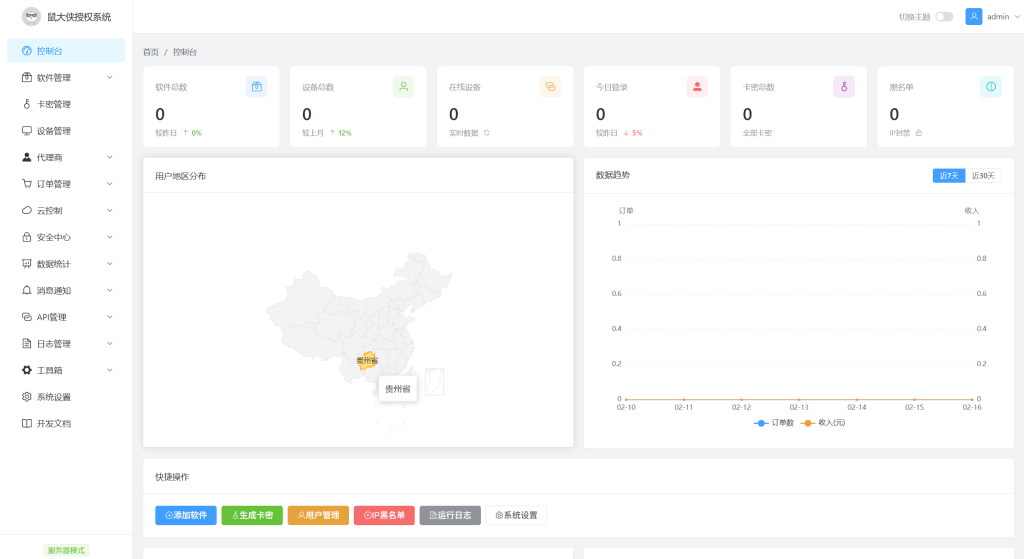The height and width of the screenshot is (559, 1024).
Task: Click the 系统设置 quick action button
Action: click(516, 515)
